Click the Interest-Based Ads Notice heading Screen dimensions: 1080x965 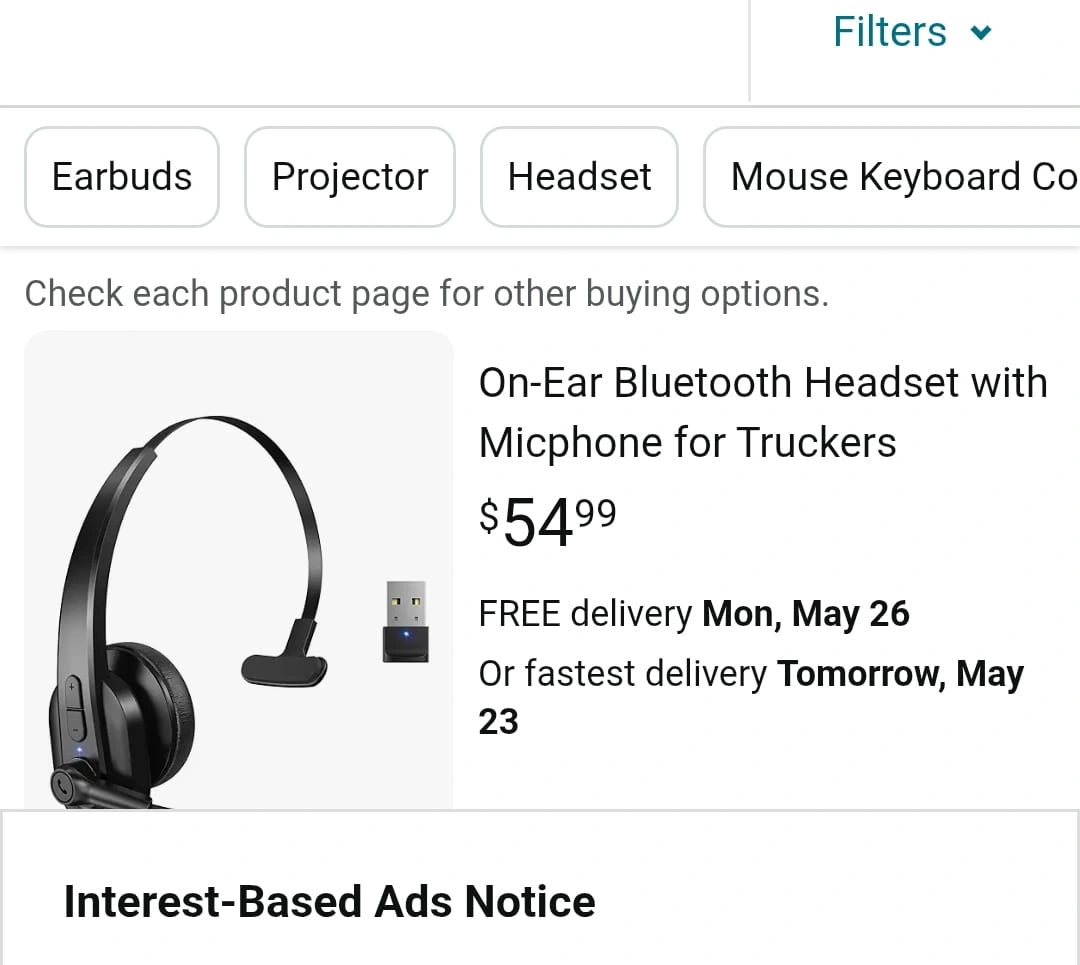pos(329,902)
